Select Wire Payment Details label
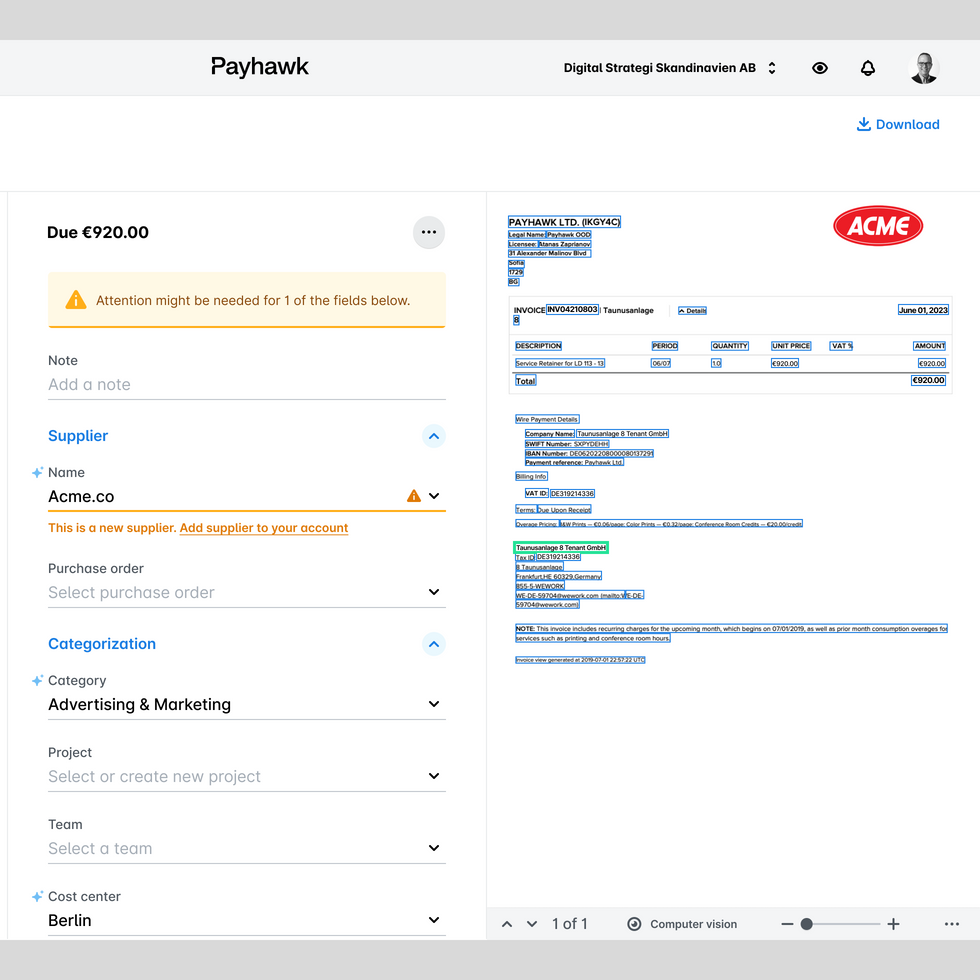The image size is (980, 980). pos(547,419)
